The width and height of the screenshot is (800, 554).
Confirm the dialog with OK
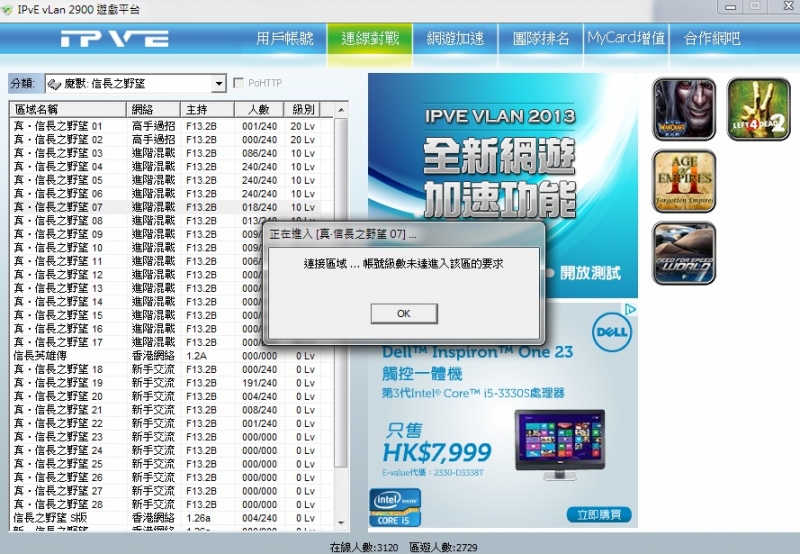point(404,313)
